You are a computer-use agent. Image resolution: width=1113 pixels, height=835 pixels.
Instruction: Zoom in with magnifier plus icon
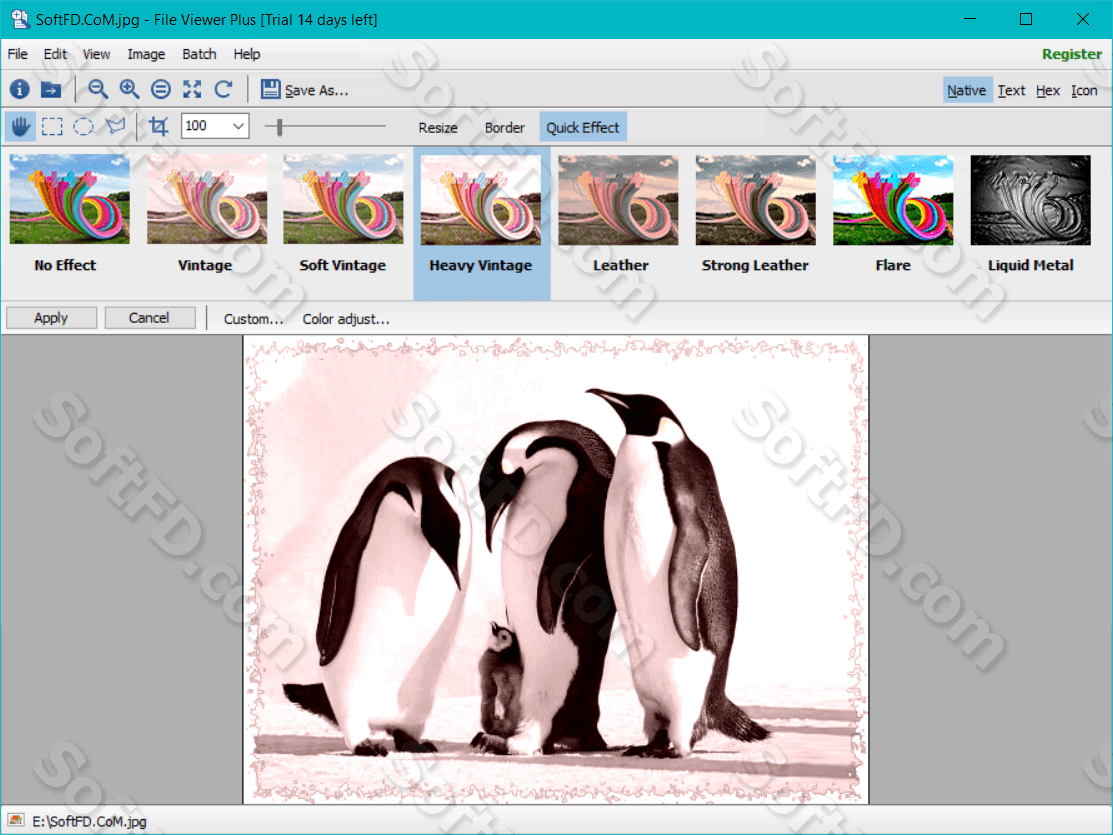(129, 89)
